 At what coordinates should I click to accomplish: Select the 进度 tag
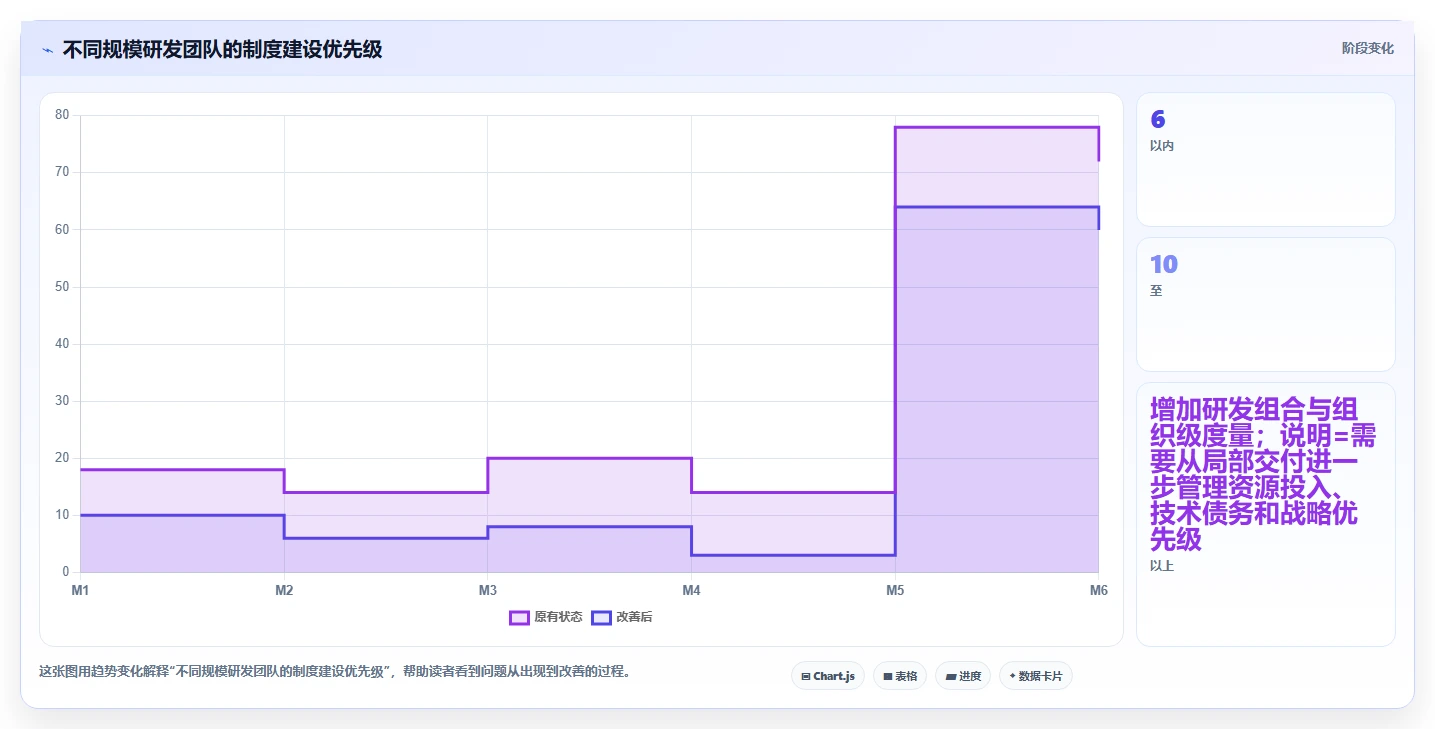click(963, 676)
